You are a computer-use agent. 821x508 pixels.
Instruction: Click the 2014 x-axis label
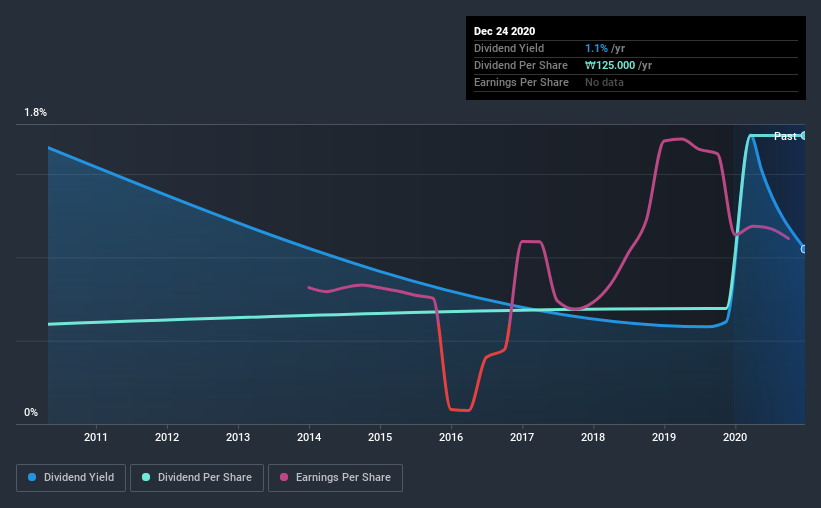[309, 437]
